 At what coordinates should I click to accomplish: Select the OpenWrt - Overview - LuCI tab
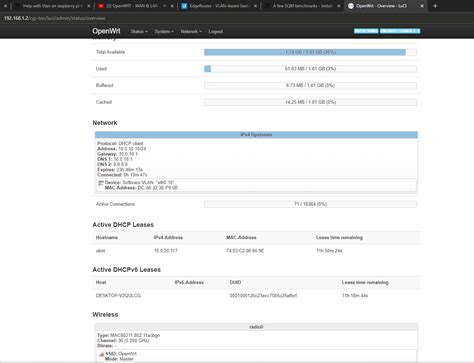385,6
